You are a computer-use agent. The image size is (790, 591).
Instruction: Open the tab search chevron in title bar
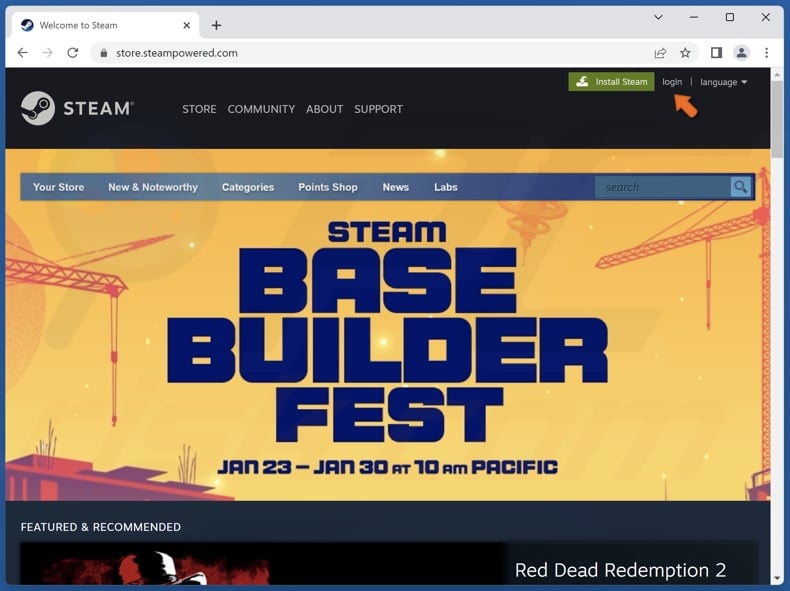659,17
